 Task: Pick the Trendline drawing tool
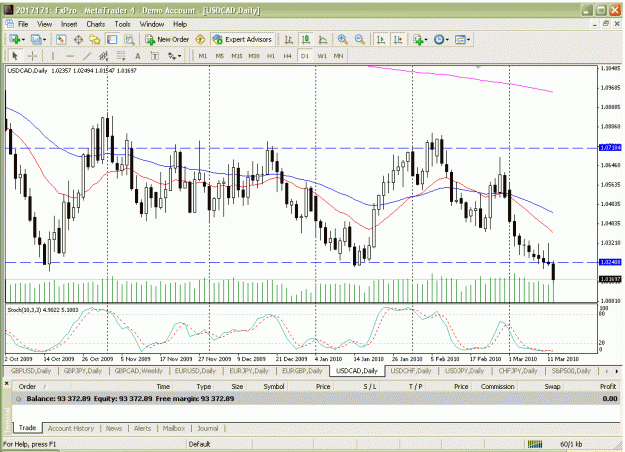click(x=87, y=56)
